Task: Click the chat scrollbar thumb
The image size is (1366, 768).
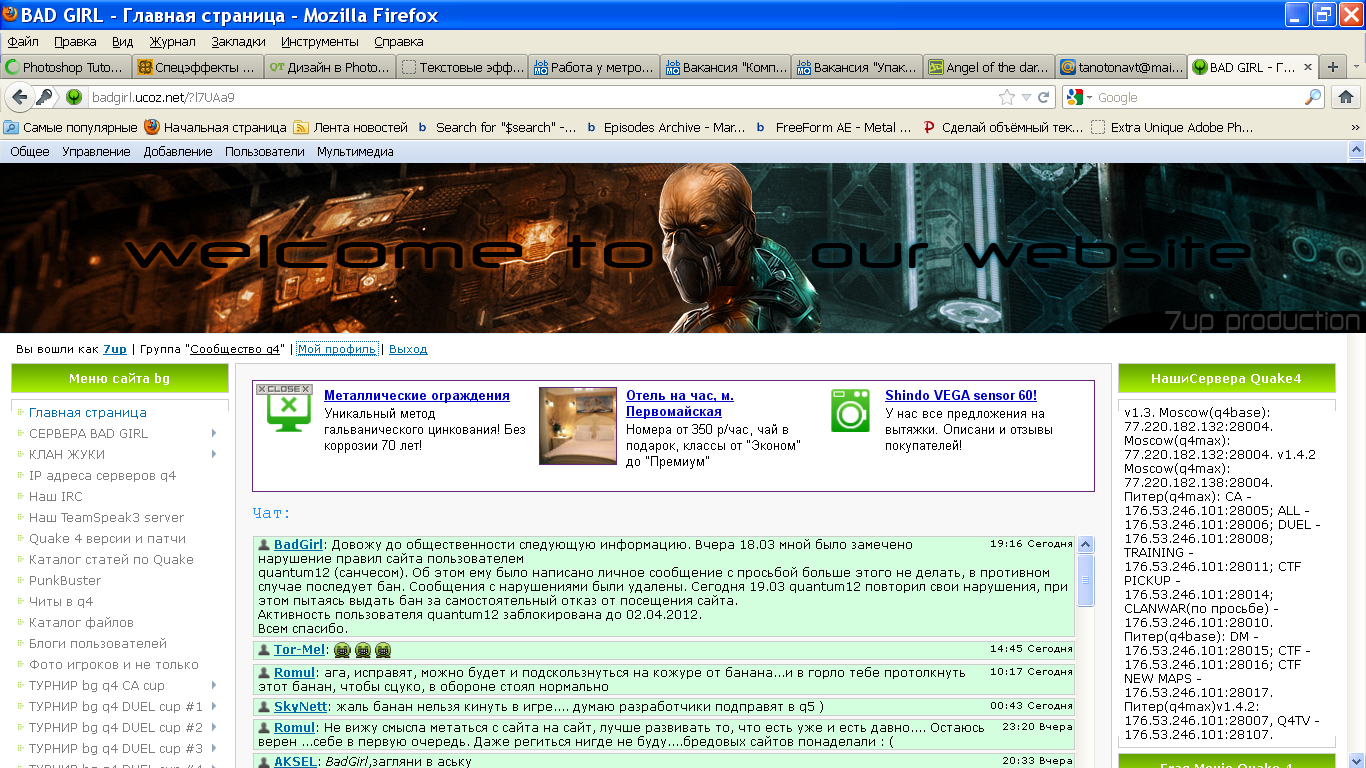Action: click(1085, 580)
